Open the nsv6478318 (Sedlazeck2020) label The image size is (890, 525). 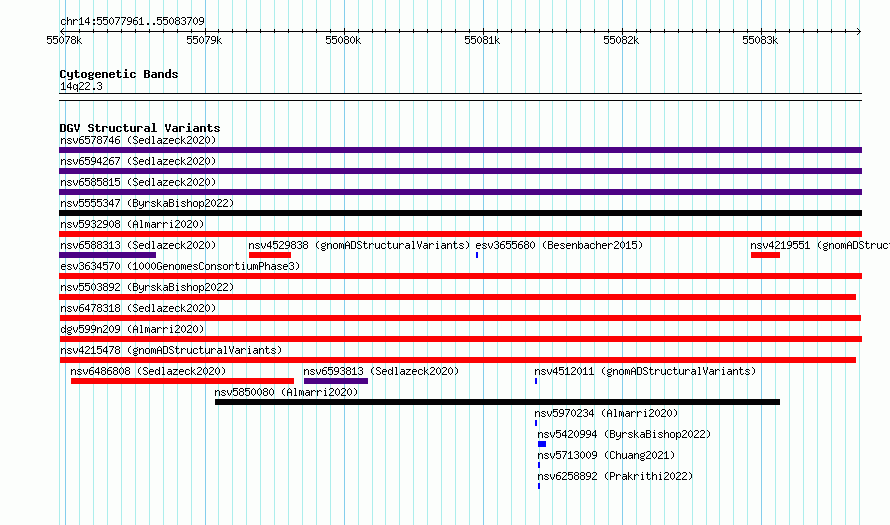[x=138, y=308]
